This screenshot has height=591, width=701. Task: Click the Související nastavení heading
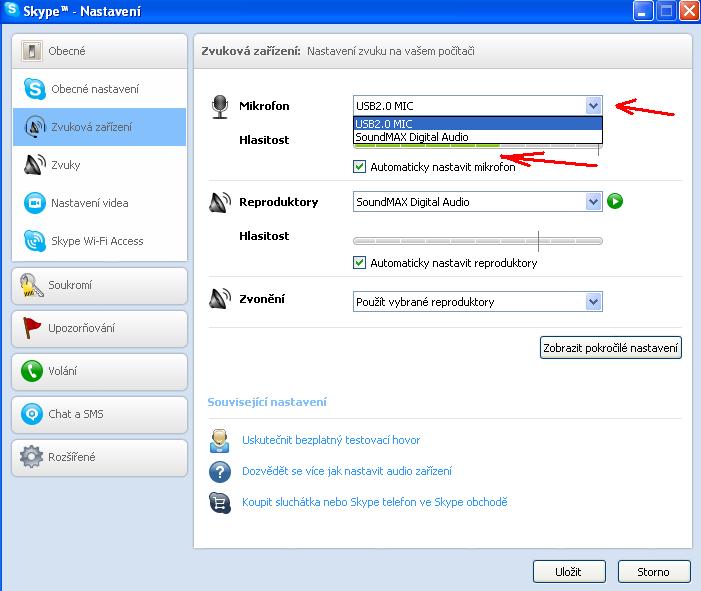pos(267,402)
